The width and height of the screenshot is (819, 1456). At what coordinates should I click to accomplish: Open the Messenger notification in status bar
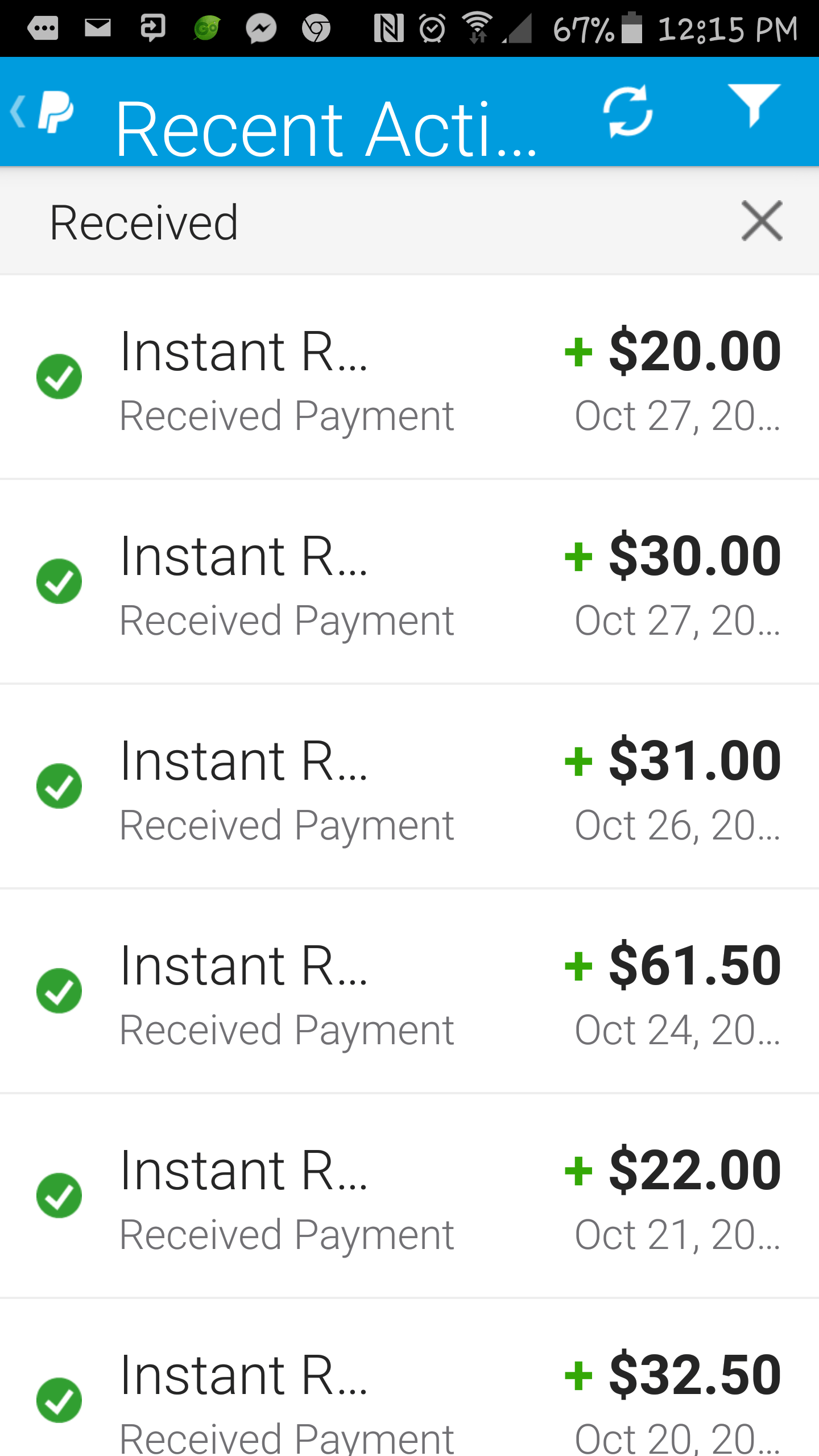pos(261,28)
